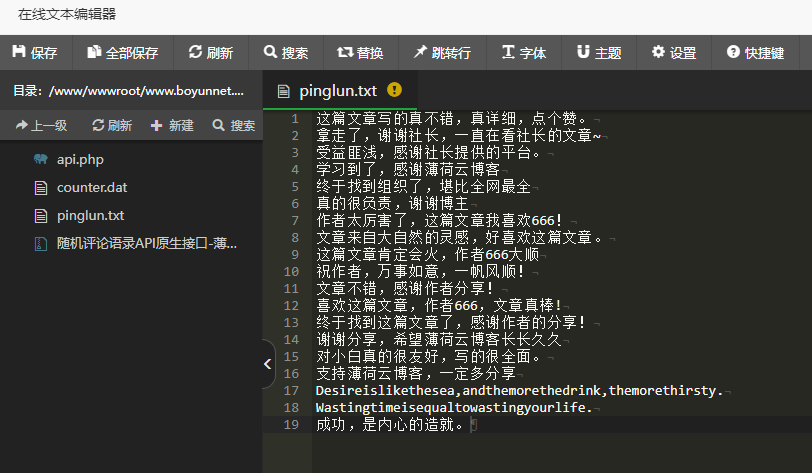This screenshot has height=473, width=812.
Task: Click line 7 text 作者太厉害了
Action: click(361, 221)
